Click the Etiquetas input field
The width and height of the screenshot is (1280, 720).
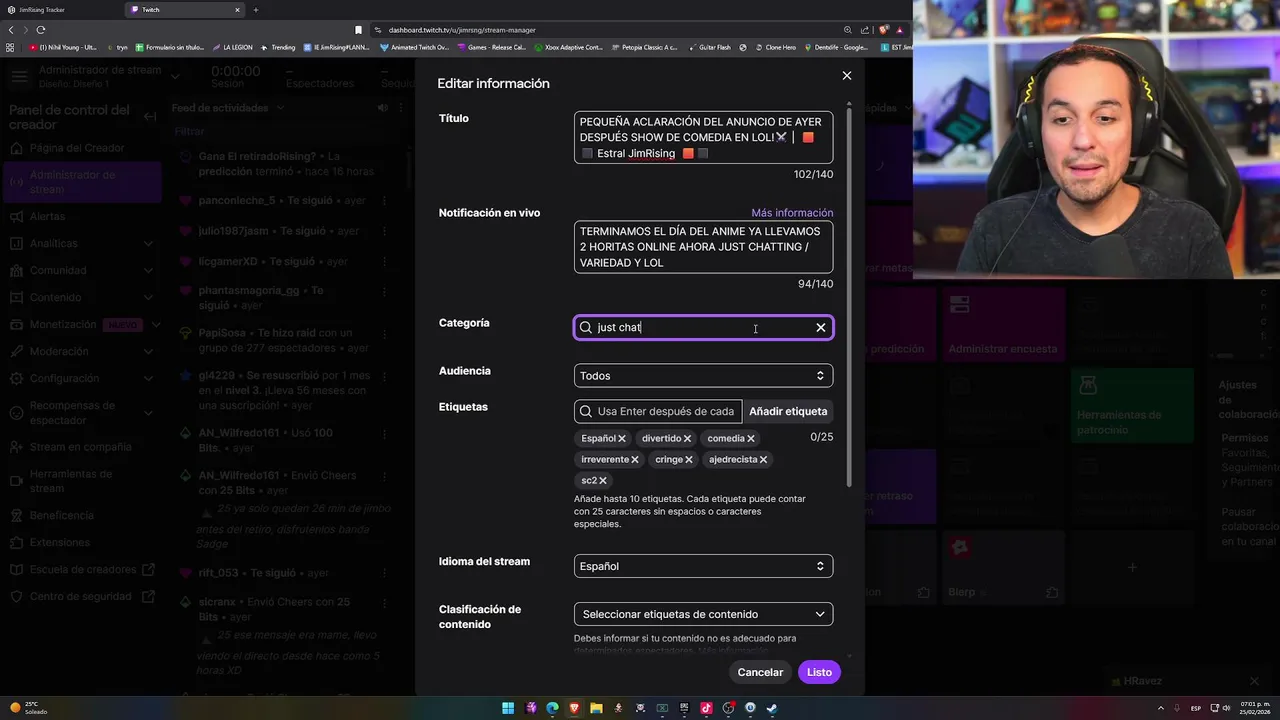(659, 411)
